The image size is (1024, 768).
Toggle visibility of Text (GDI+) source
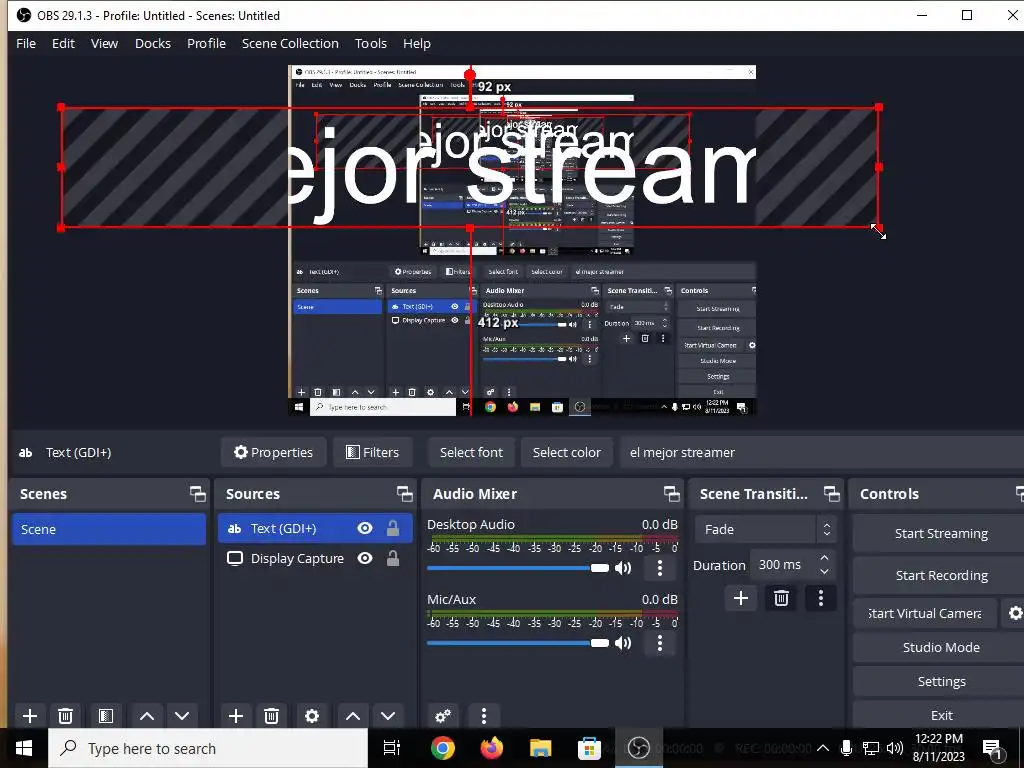click(x=365, y=528)
